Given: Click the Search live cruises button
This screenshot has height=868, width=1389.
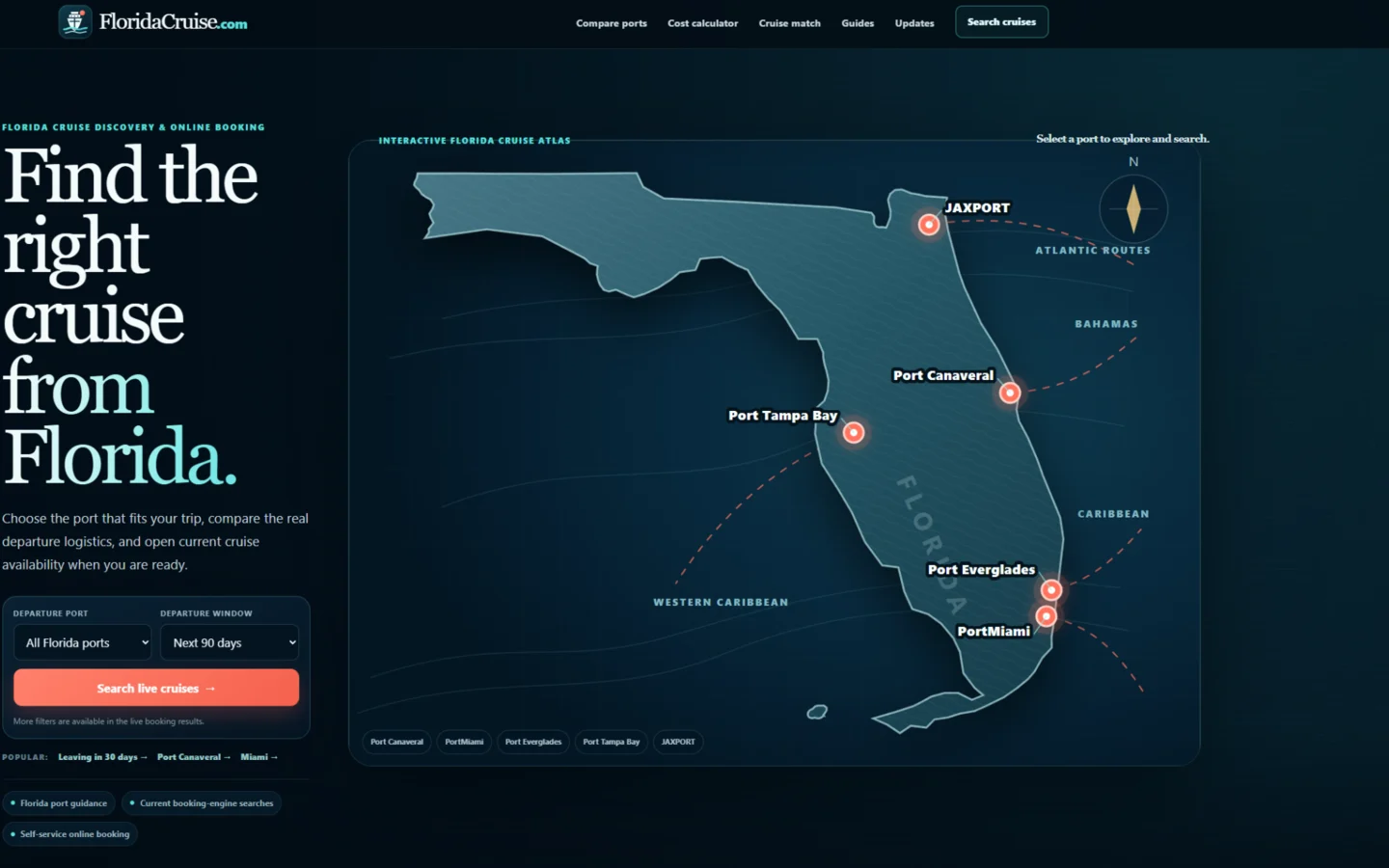Looking at the screenshot, I should click(x=156, y=688).
